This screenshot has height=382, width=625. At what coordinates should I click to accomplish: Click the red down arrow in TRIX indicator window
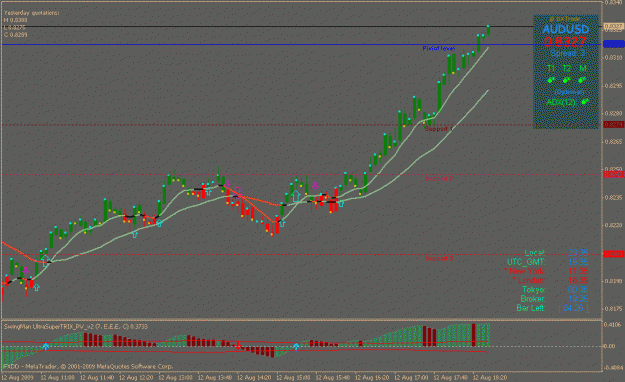point(238,345)
